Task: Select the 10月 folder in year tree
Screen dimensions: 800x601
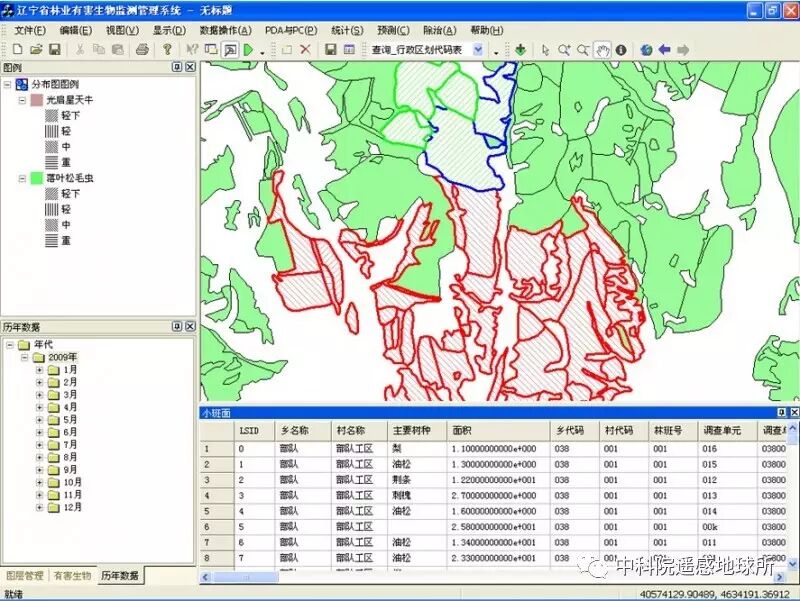Action: click(65, 482)
